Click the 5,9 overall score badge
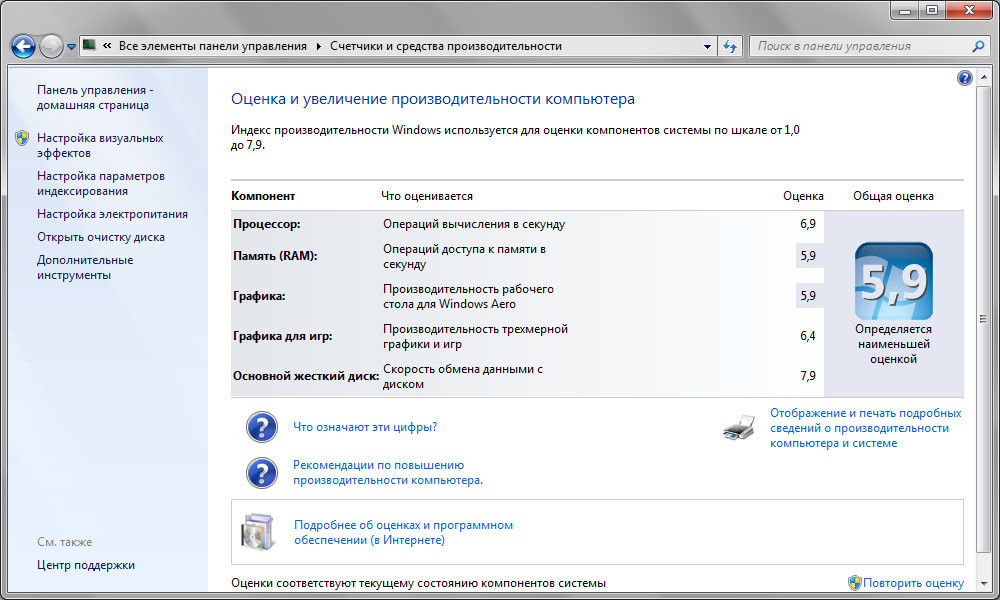 [x=893, y=281]
